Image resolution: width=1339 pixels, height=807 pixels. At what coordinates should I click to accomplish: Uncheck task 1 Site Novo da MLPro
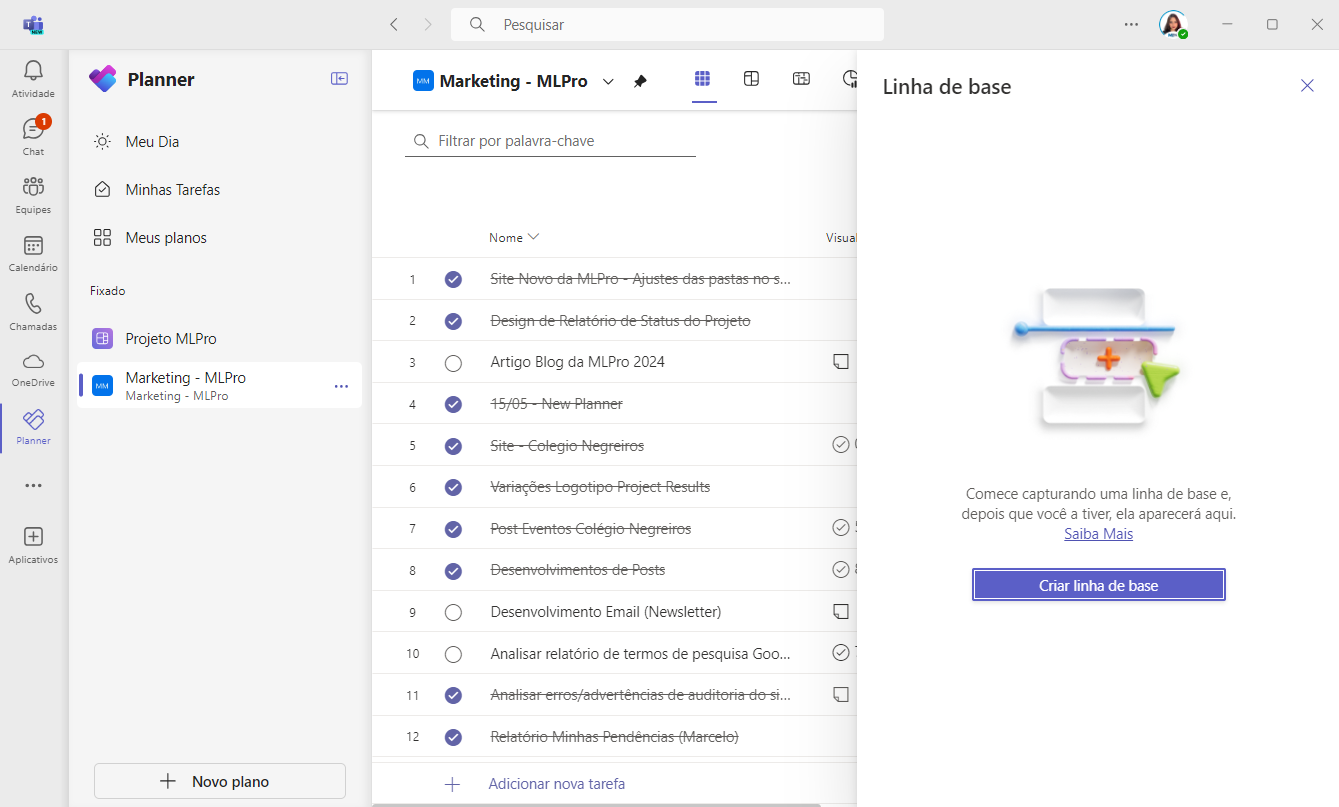pyautogui.click(x=453, y=279)
